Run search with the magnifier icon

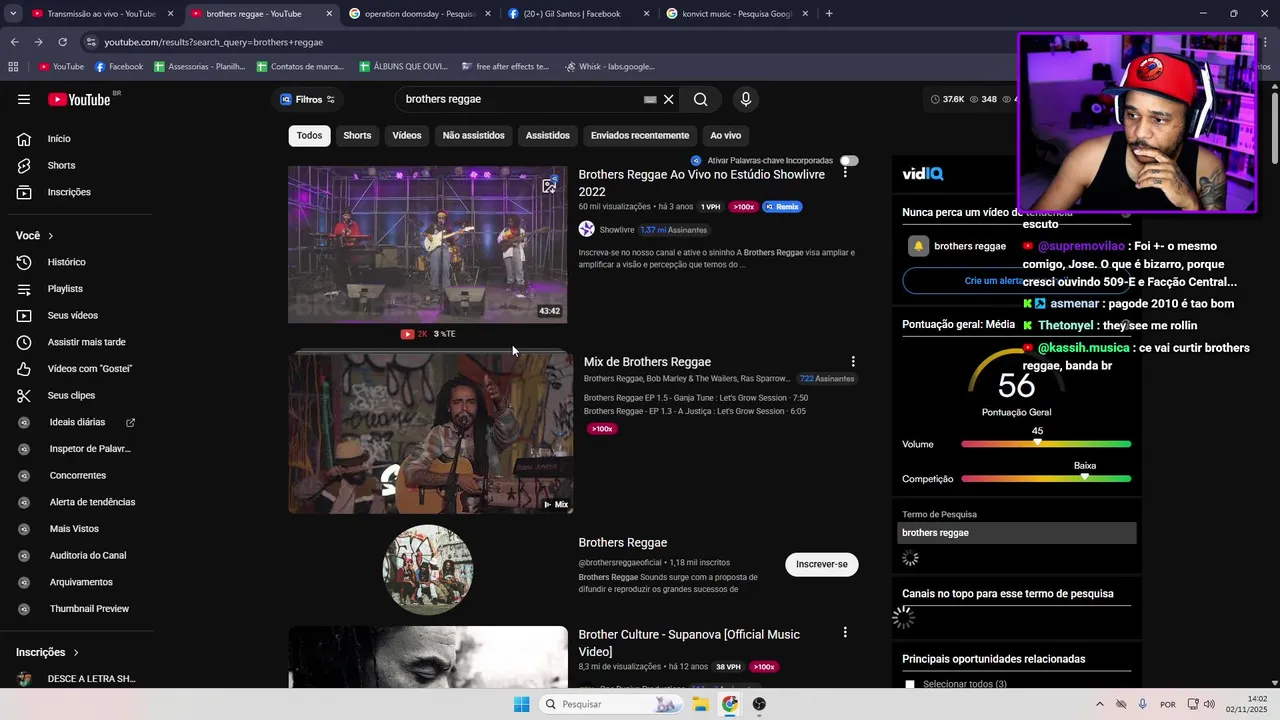point(701,99)
